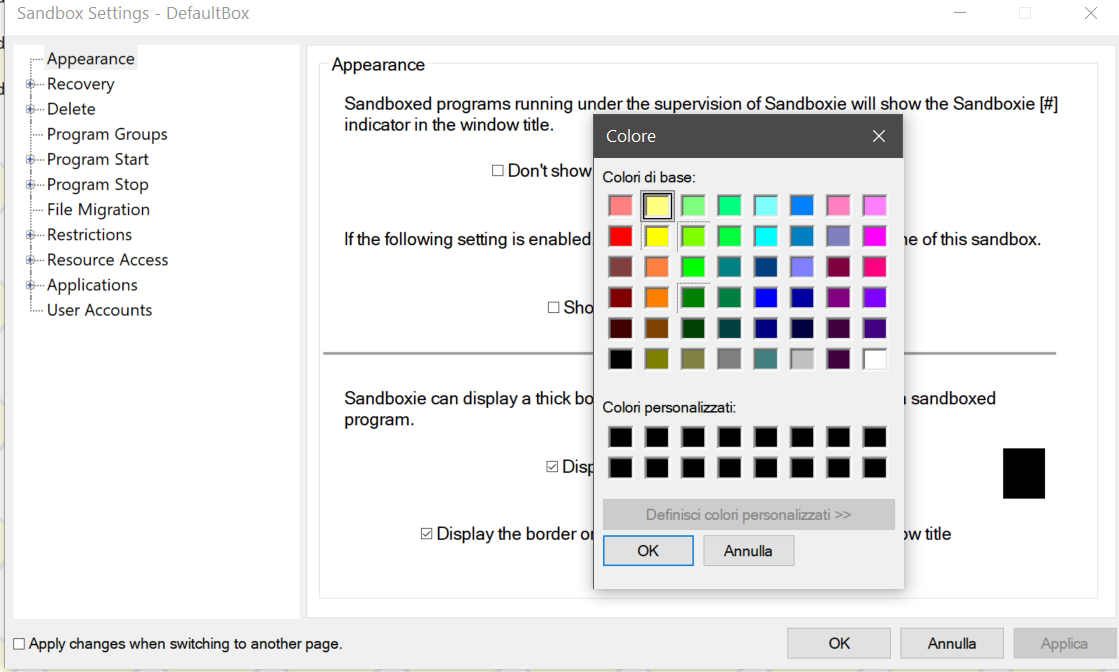Viewport: 1119px width, 672px height.
Task: Open Program Start settings page
Action: (98, 159)
